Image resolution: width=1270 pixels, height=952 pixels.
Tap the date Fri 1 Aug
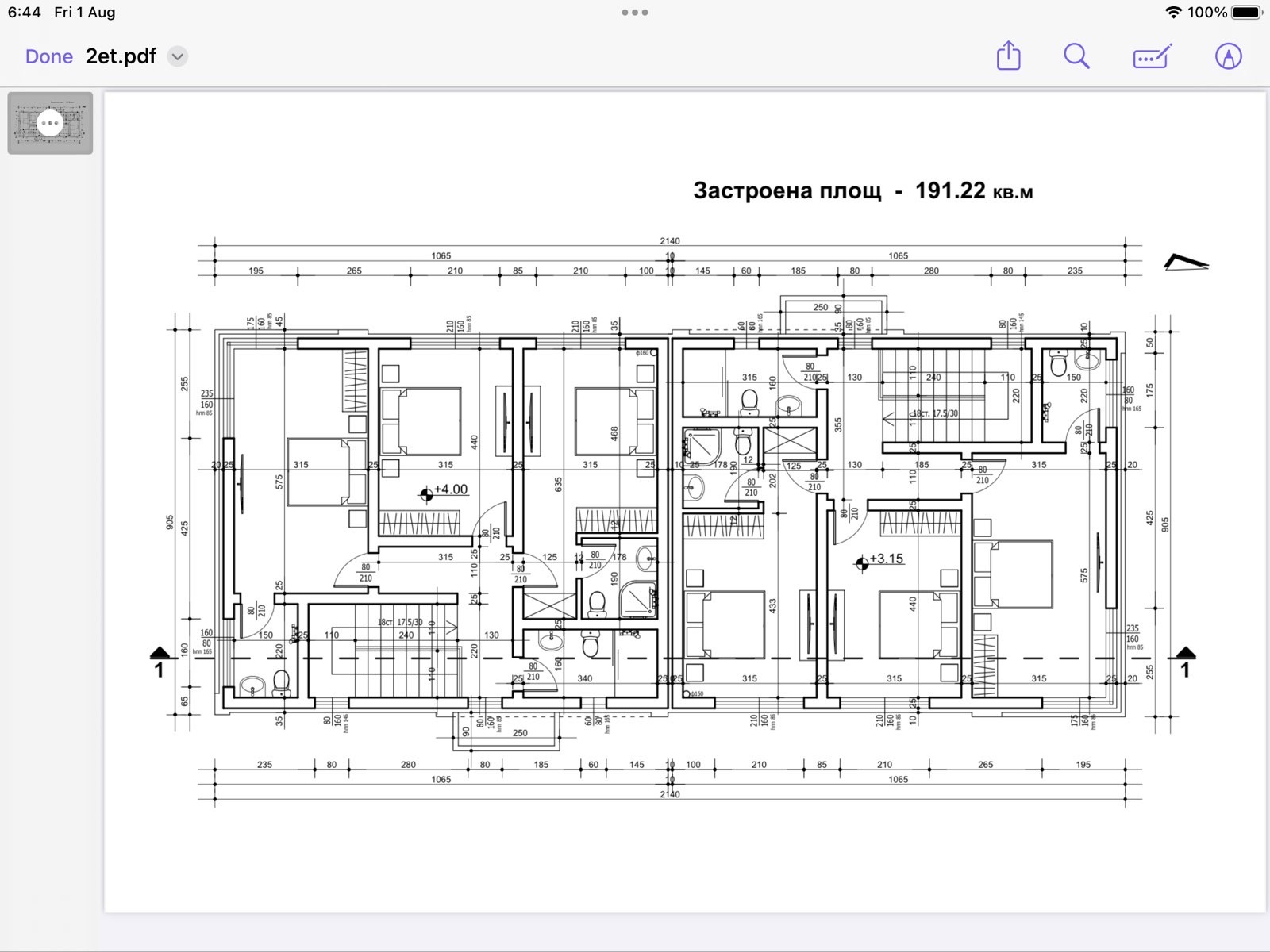click(x=85, y=13)
